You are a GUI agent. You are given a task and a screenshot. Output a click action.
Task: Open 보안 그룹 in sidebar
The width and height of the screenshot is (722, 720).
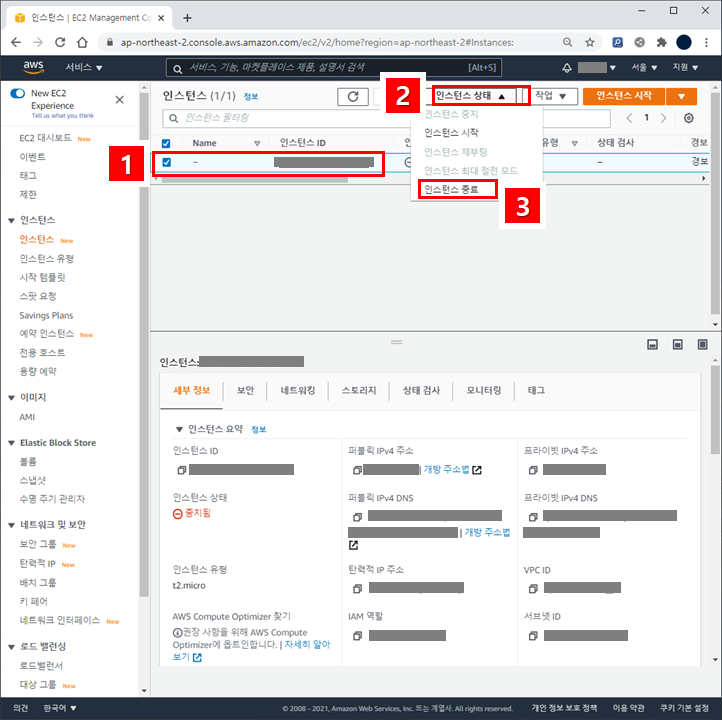tap(38, 544)
